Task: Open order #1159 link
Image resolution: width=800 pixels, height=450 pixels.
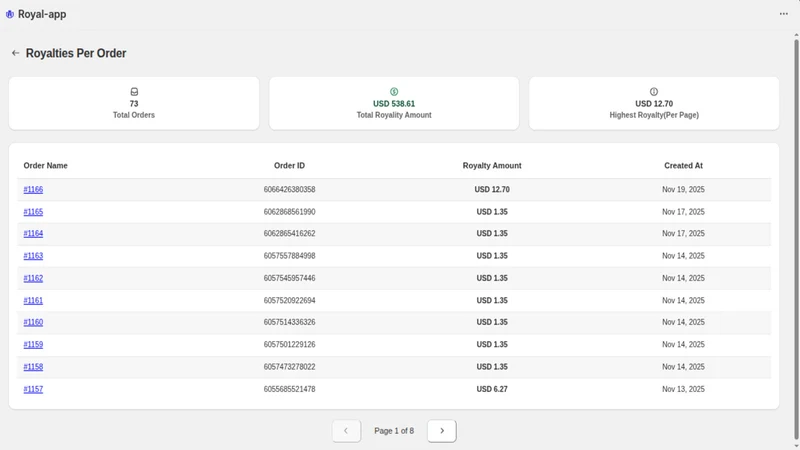Action: 33,344
